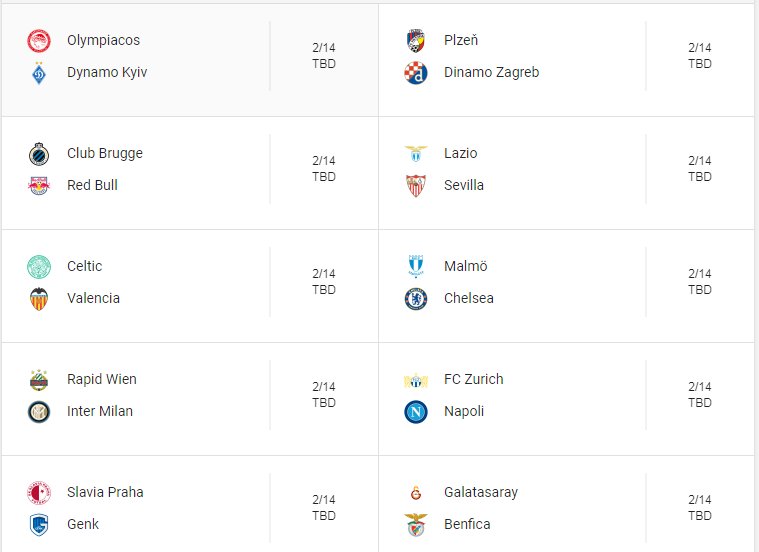Image resolution: width=759 pixels, height=552 pixels.
Task: Click the Galatasaray team name
Action: (x=481, y=492)
